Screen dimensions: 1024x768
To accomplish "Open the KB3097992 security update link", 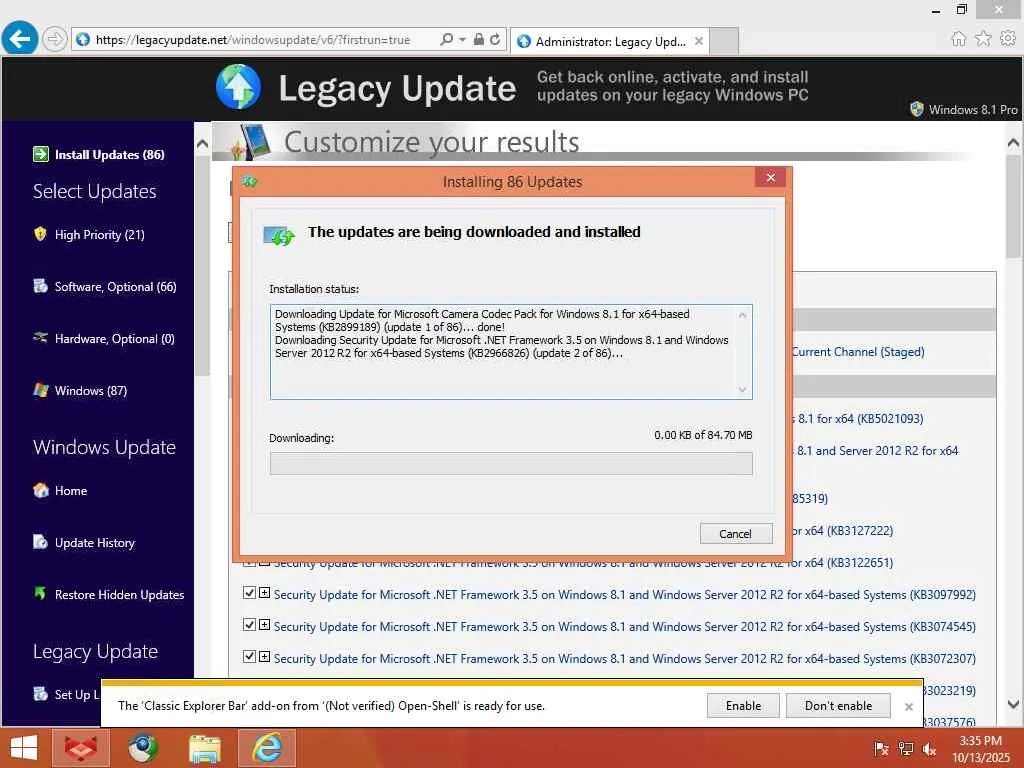I will [624, 595].
